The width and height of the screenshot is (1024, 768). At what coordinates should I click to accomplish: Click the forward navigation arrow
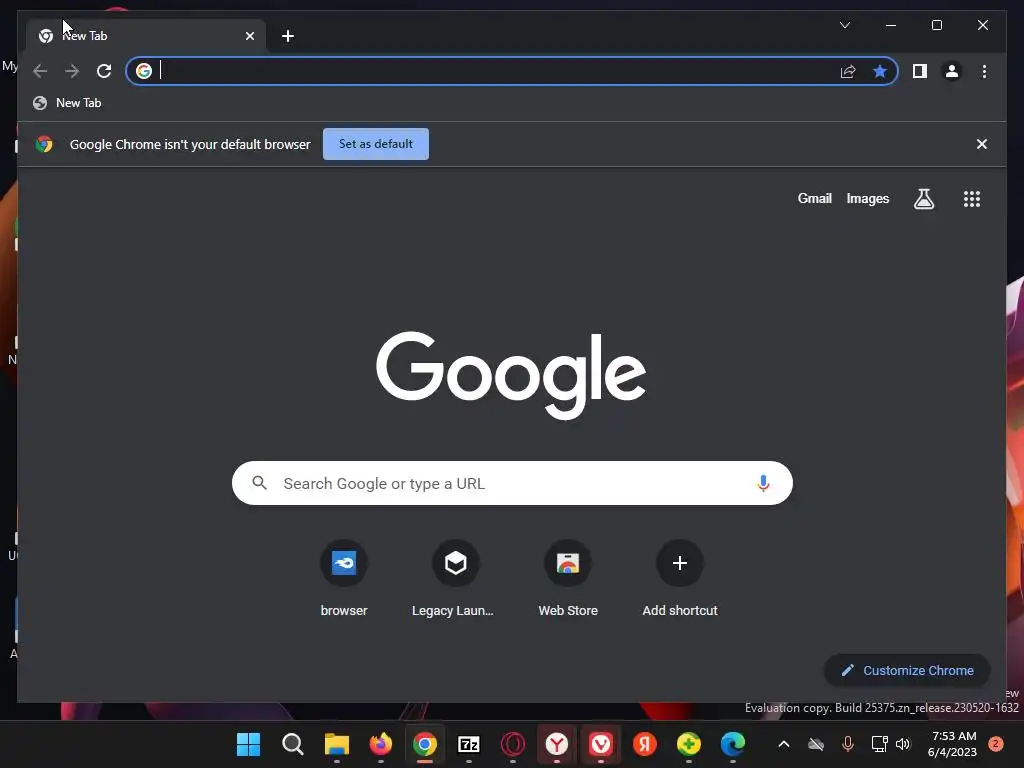tap(72, 71)
